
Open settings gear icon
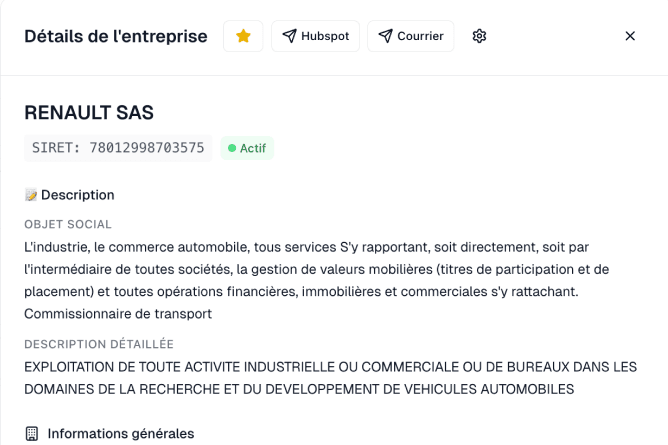click(479, 36)
